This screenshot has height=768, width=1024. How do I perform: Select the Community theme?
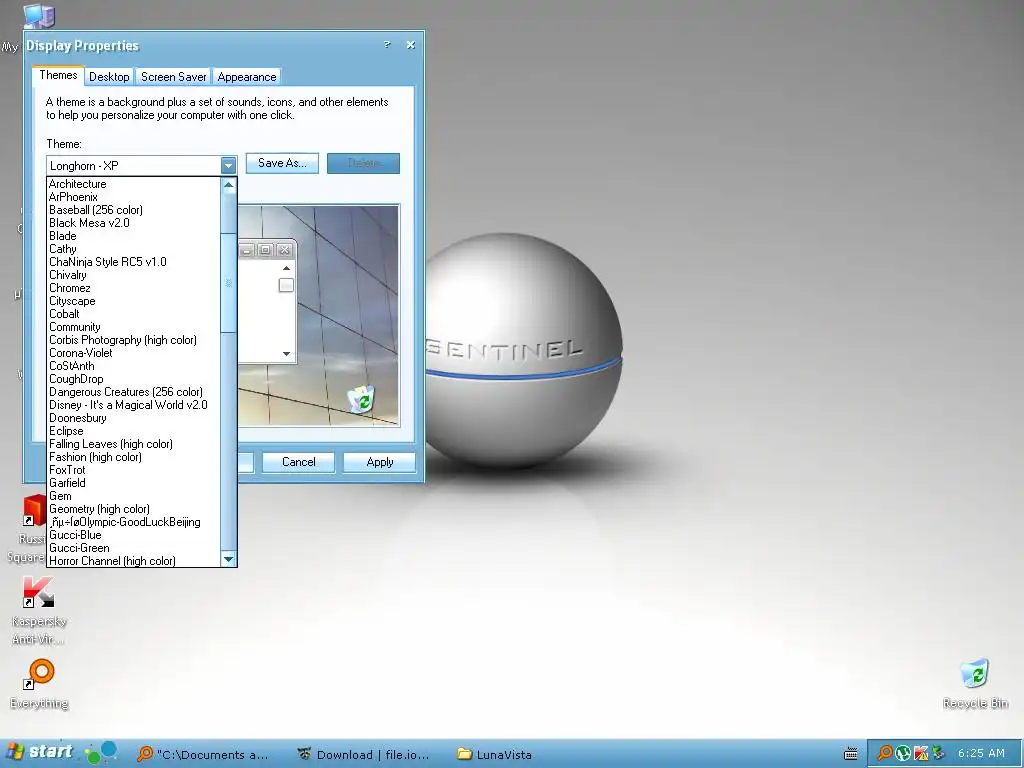point(134,327)
